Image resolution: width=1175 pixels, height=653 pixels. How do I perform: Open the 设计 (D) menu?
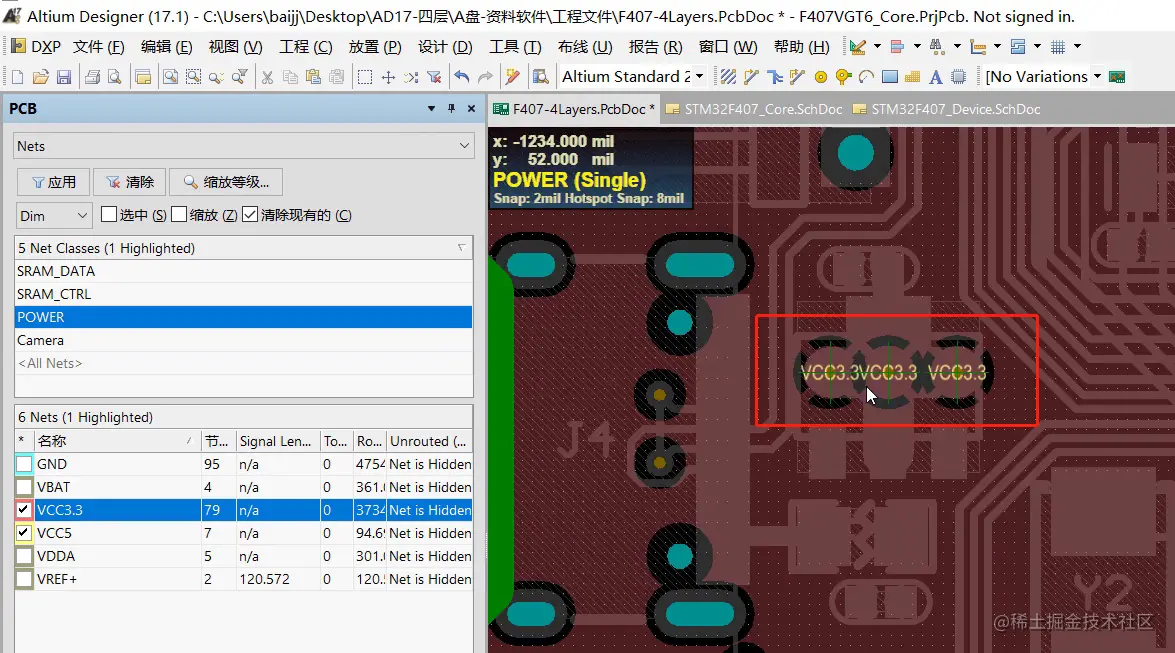(444, 46)
